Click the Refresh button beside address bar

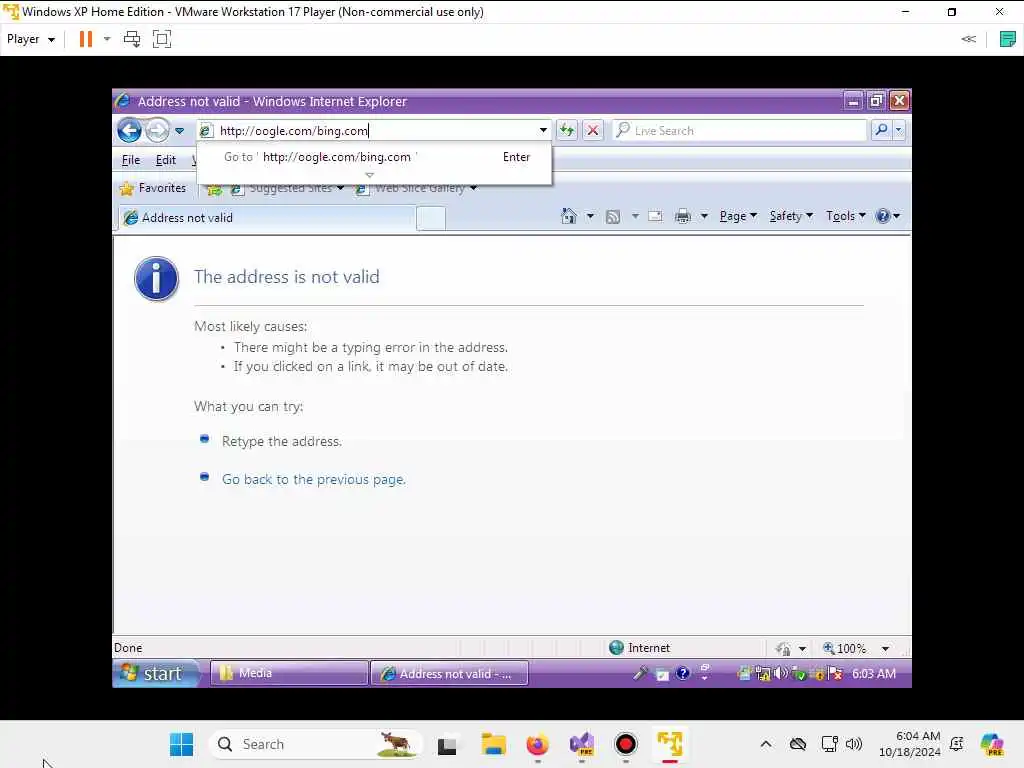pyautogui.click(x=567, y=131)
